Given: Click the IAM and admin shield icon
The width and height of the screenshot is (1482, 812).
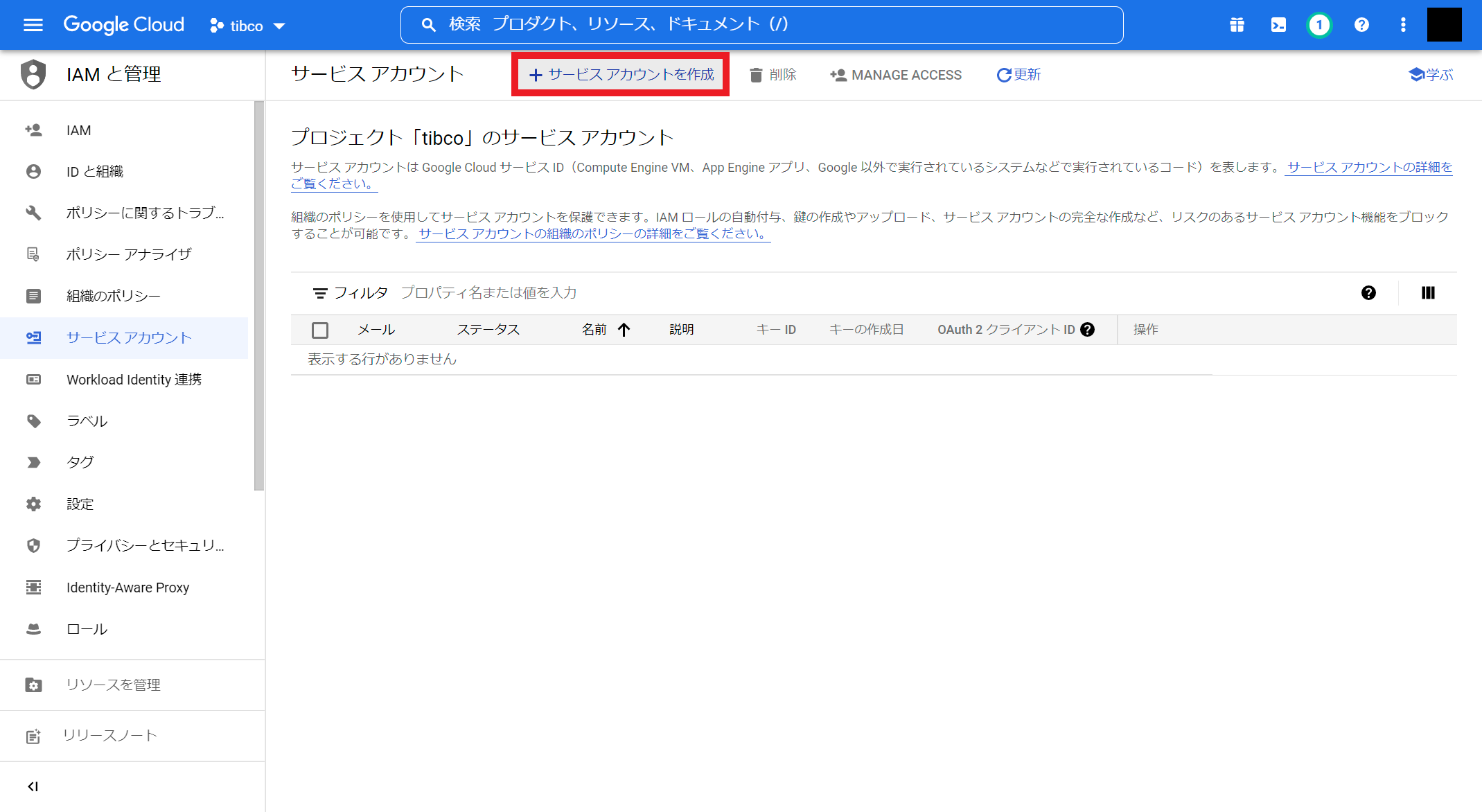Looking at the screenshot, I should coord(33,74).
